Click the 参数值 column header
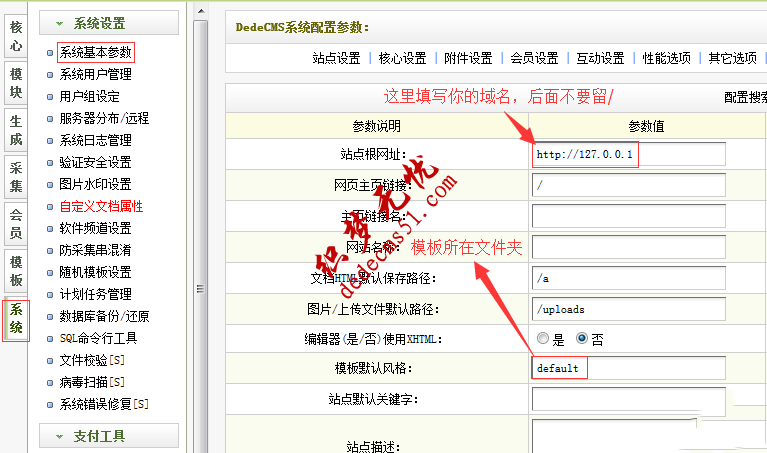Screen dimensions: 767x453 pyautogui.click(x=647, y=126)
